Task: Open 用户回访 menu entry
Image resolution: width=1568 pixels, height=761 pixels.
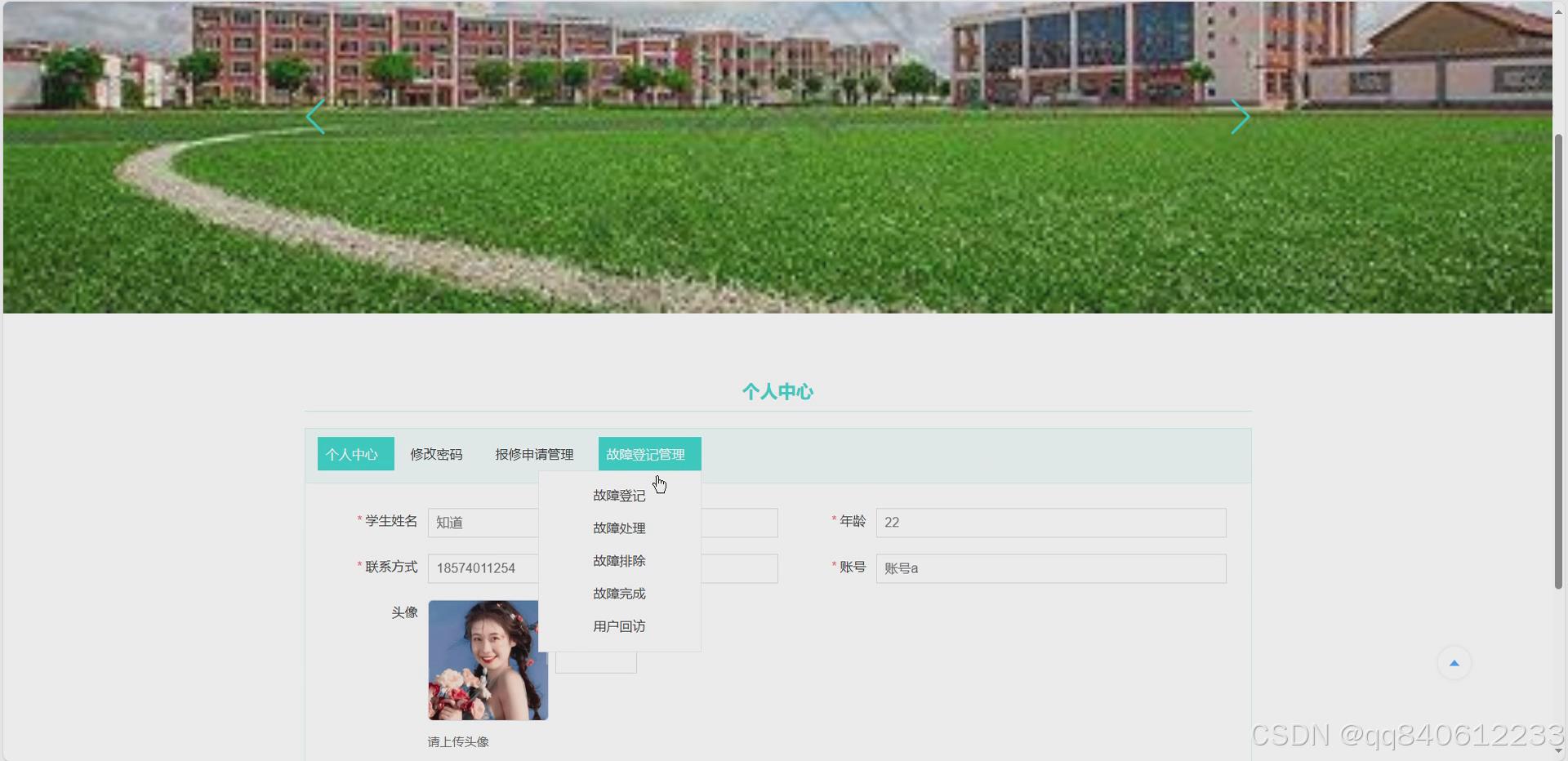Action: 619,626
